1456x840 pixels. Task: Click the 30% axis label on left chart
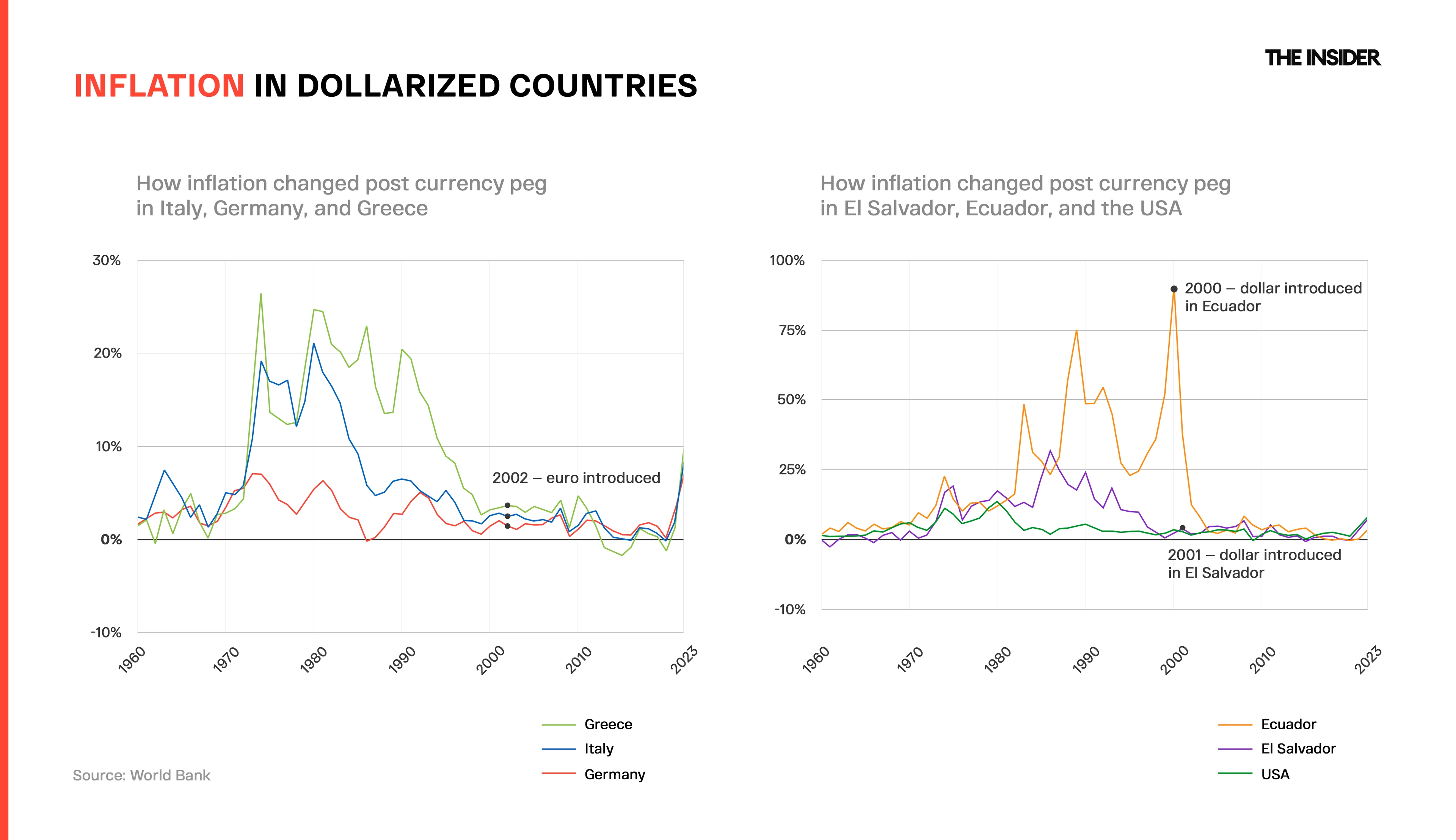(107, 261)
